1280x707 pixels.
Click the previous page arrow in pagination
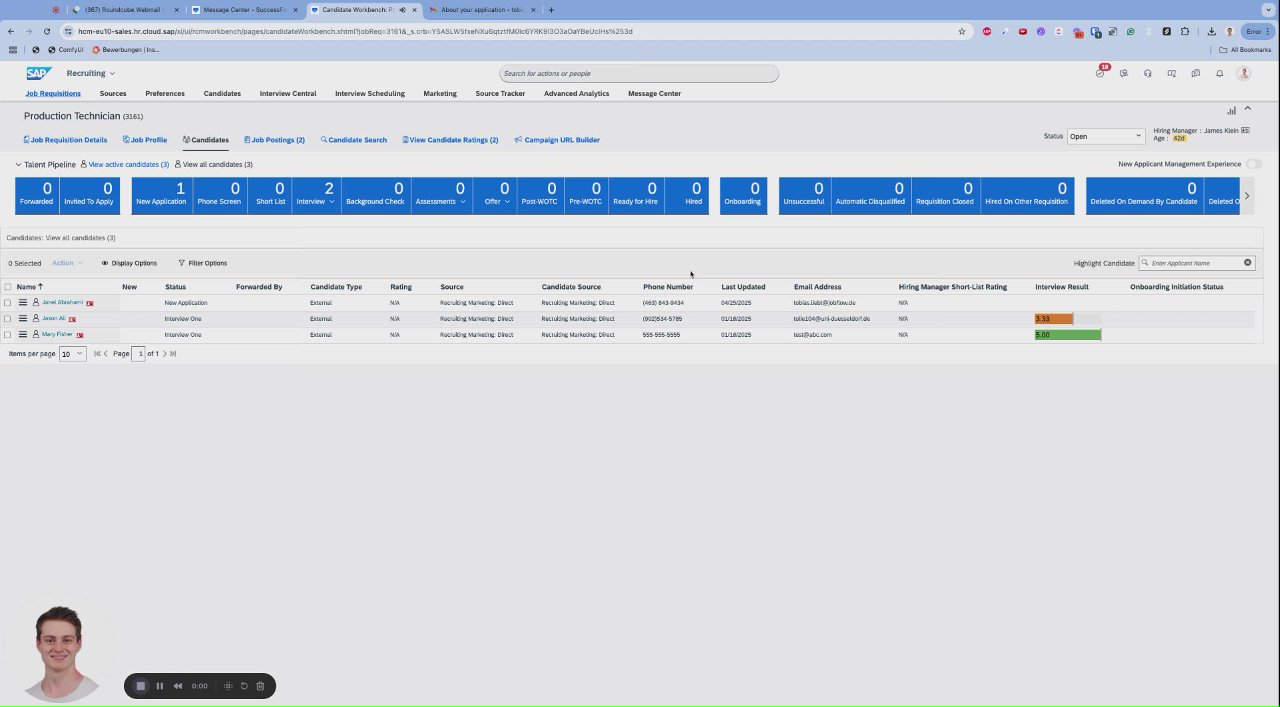click(x=106, y=354)
